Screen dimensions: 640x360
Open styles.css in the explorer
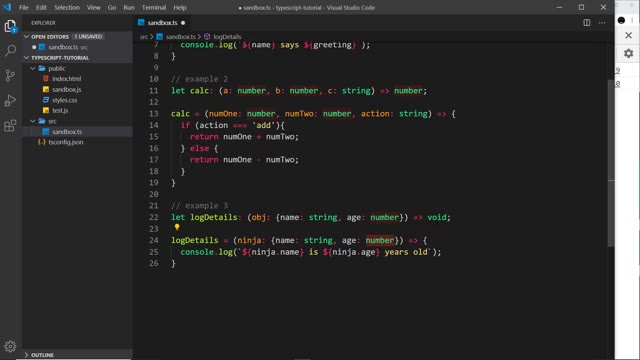(64, 100)
